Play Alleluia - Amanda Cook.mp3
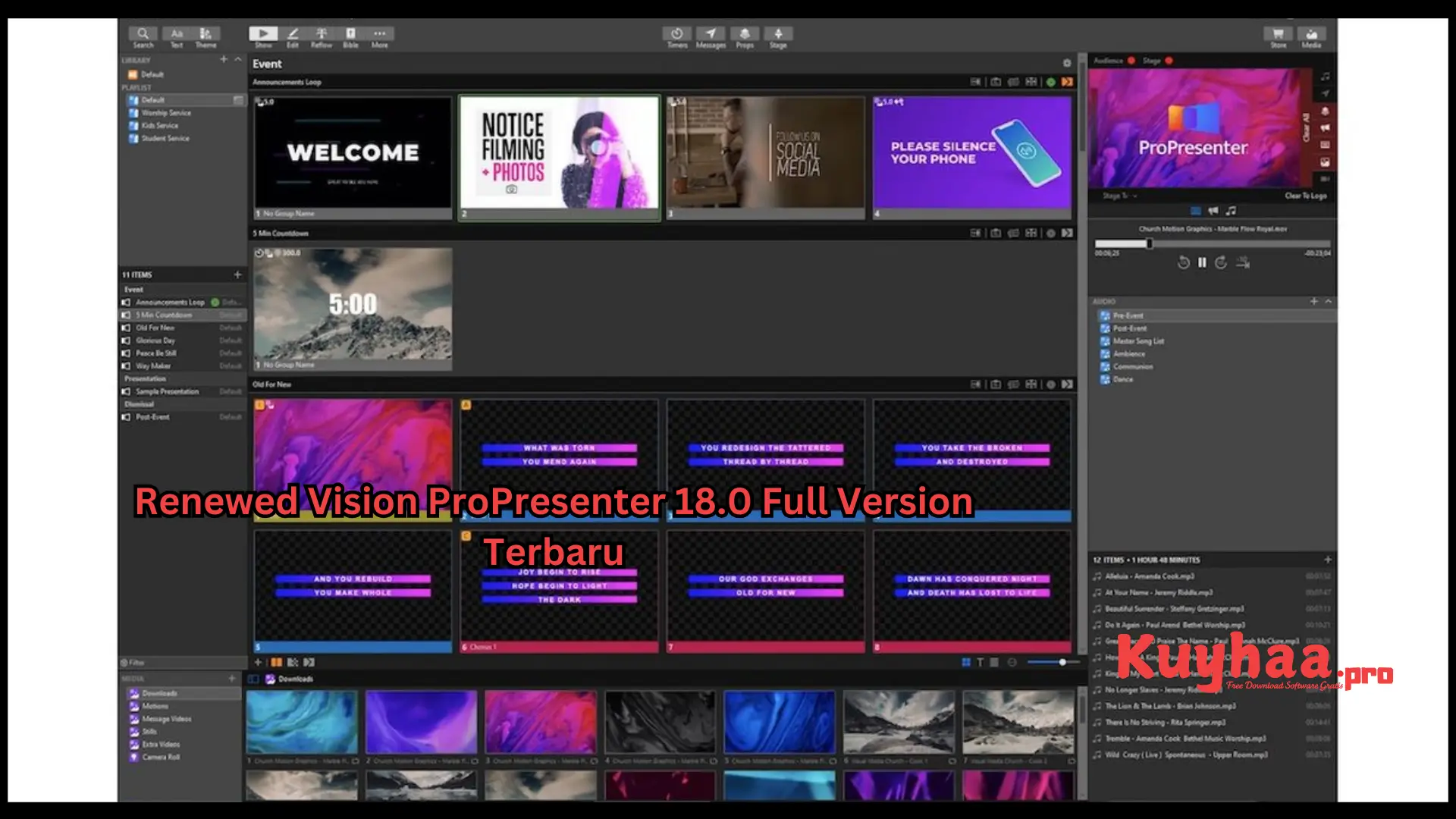The image size is (1456, 819). (1212, 576)
